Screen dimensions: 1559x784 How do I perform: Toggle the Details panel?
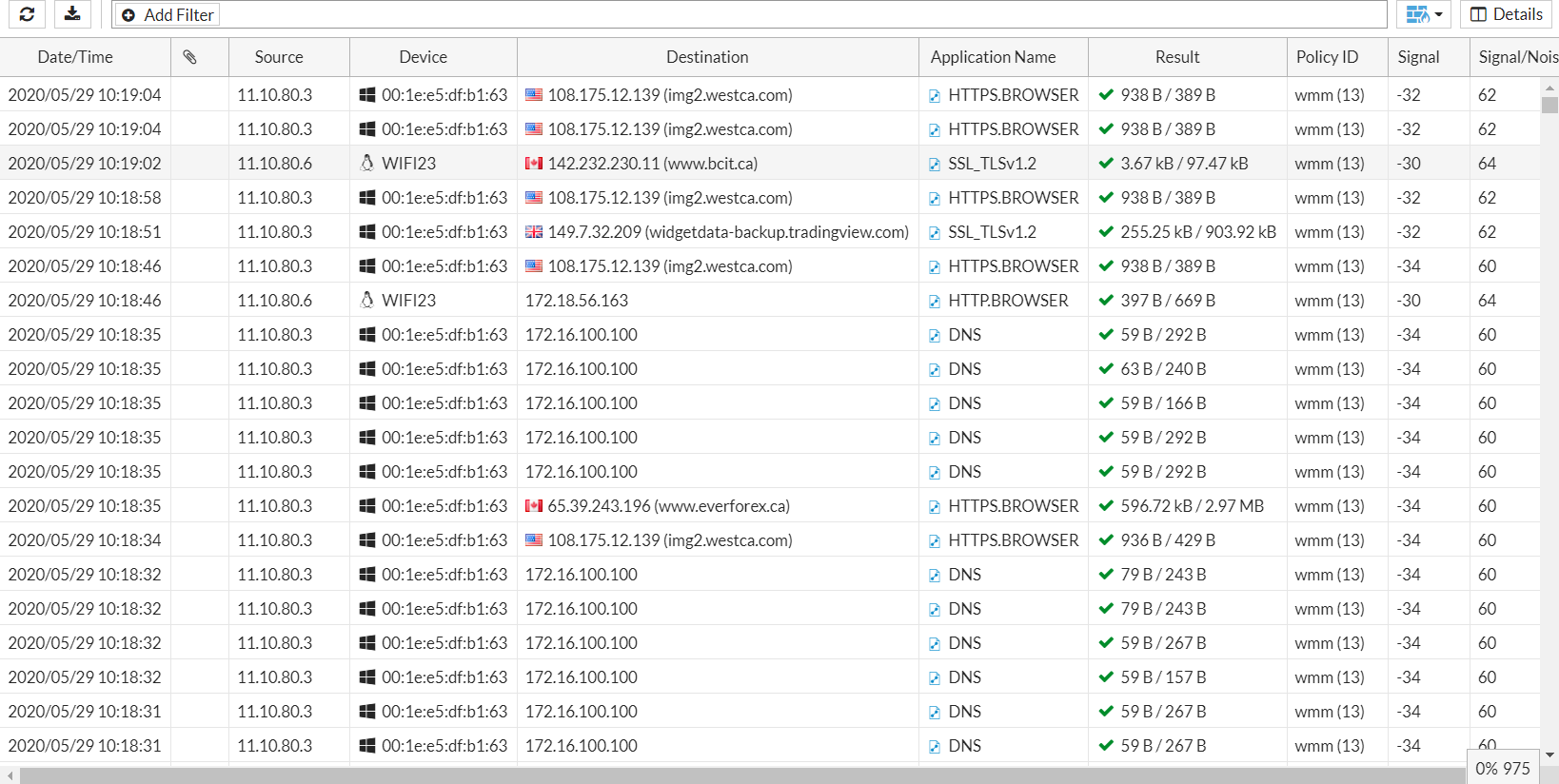1507,14
